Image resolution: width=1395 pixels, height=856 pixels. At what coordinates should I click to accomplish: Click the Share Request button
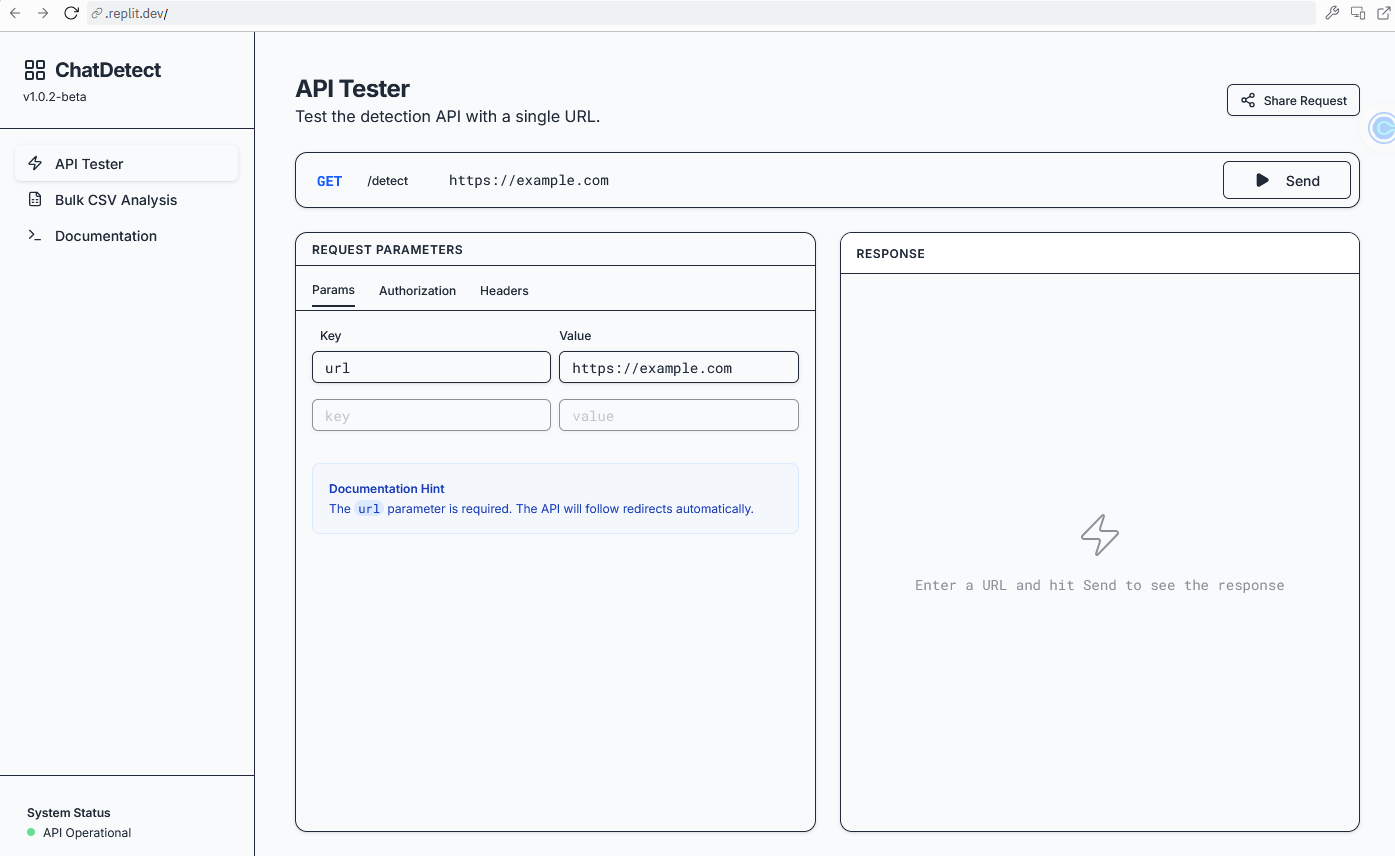point(1293,99)
